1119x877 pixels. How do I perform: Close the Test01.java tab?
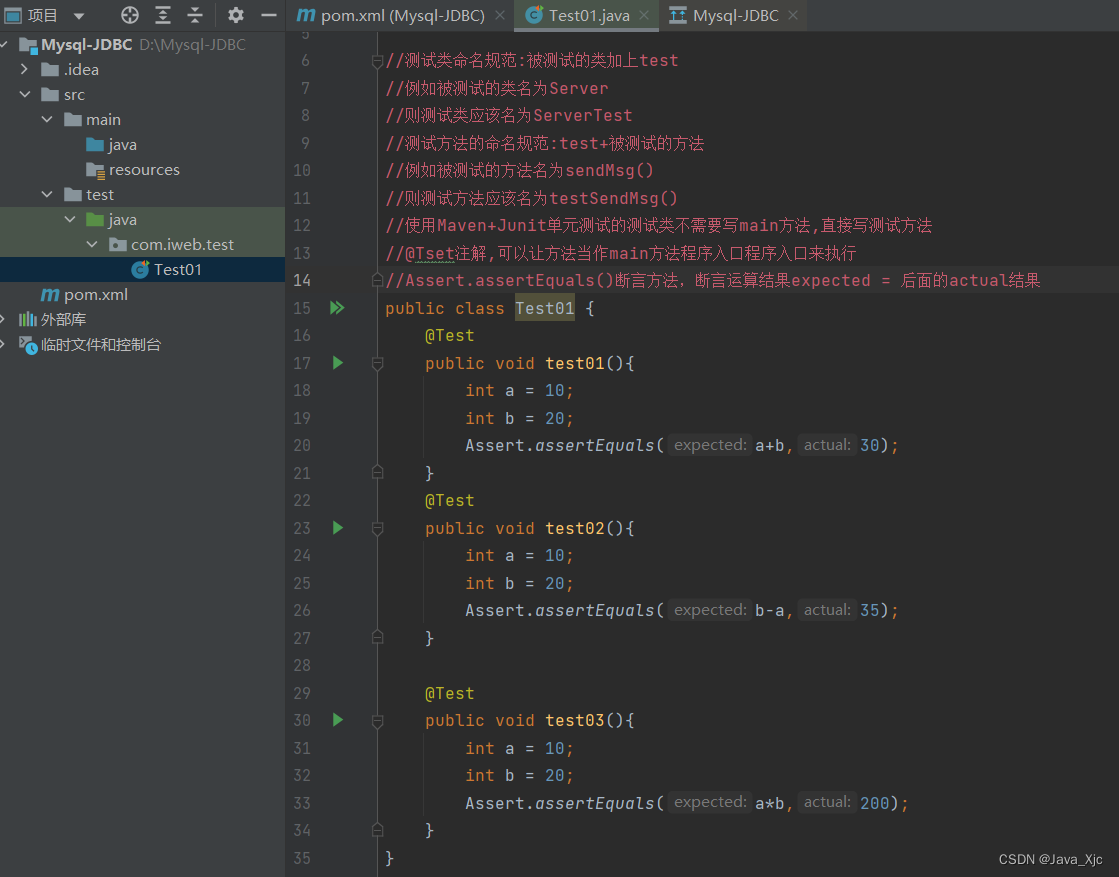(x=644, y=15)
